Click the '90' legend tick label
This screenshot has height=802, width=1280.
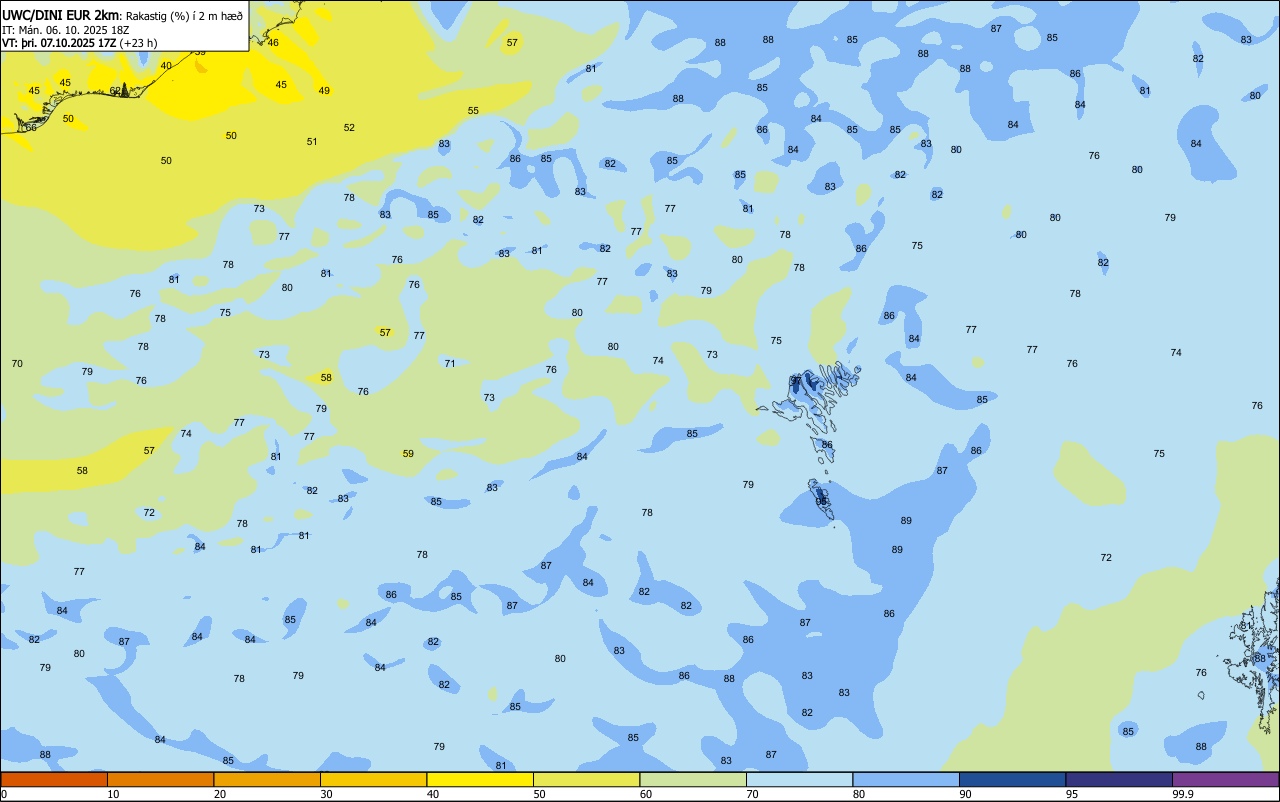point(966,794)
